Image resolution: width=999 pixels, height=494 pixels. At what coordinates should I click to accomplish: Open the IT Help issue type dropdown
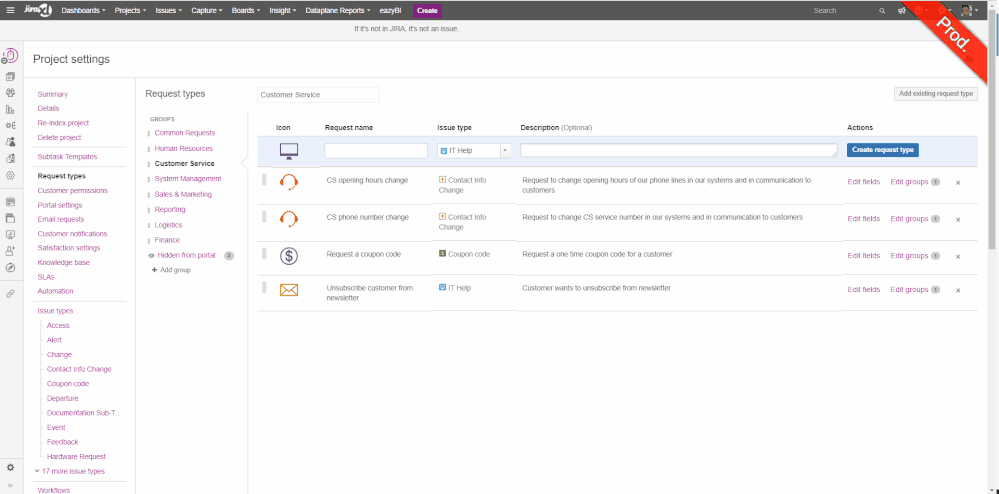click(x=475, y=151)
